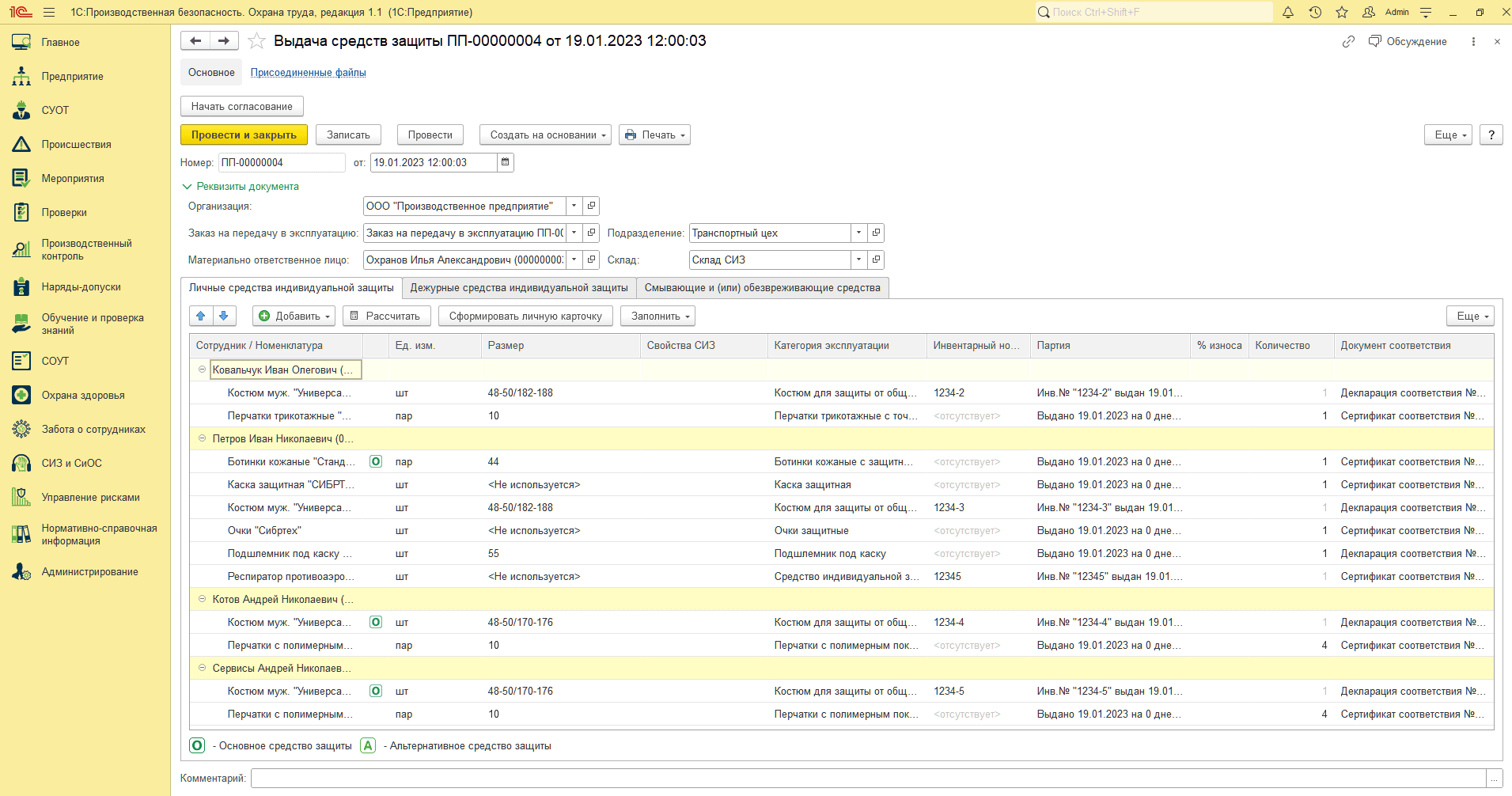Open Заполнить dropdown button
The height and width of the screenshot is (796, 1512).
[657, 316]
